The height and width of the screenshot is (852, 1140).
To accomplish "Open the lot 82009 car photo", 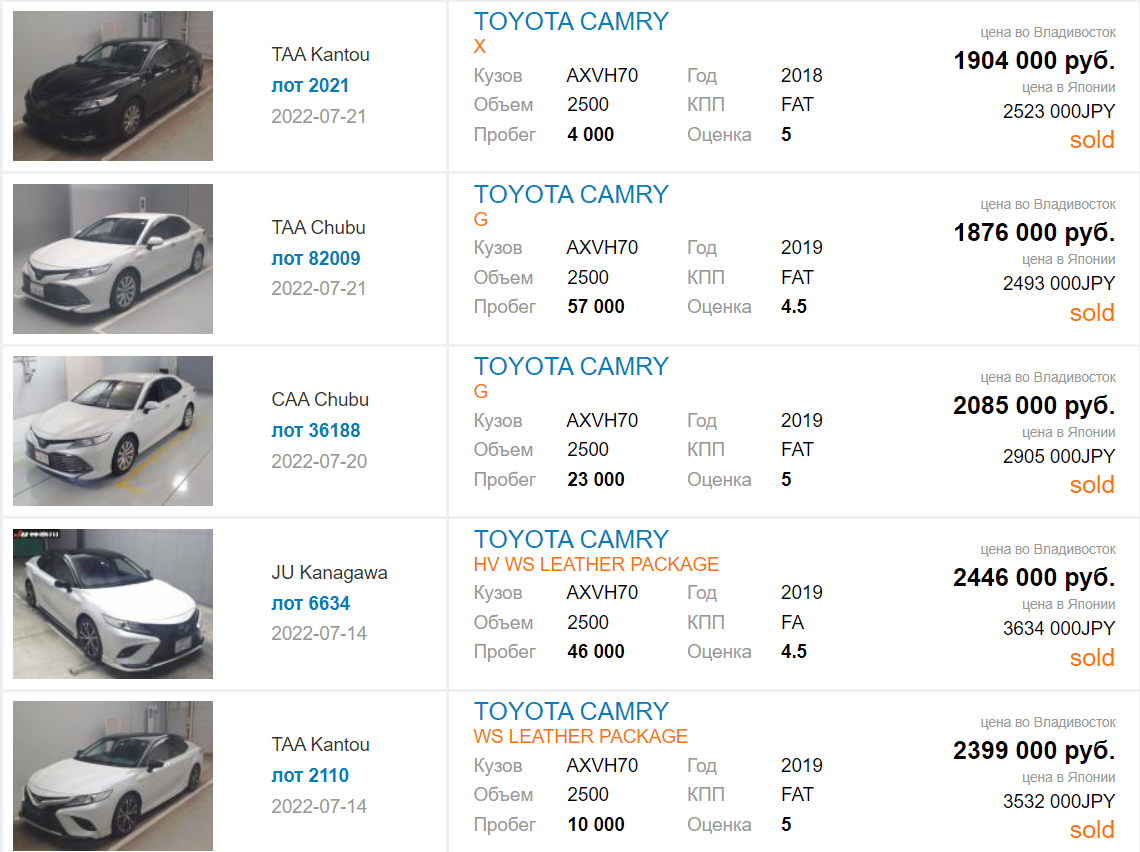I will 113,259.
